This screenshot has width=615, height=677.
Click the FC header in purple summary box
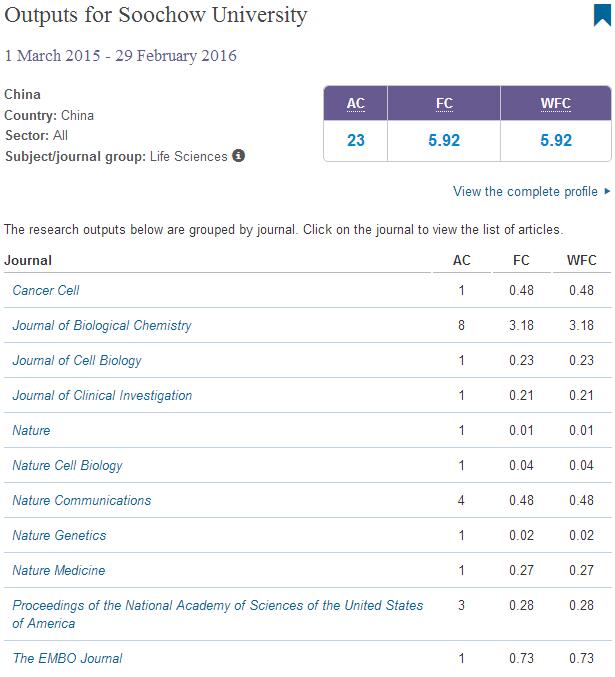click(444, 104)
